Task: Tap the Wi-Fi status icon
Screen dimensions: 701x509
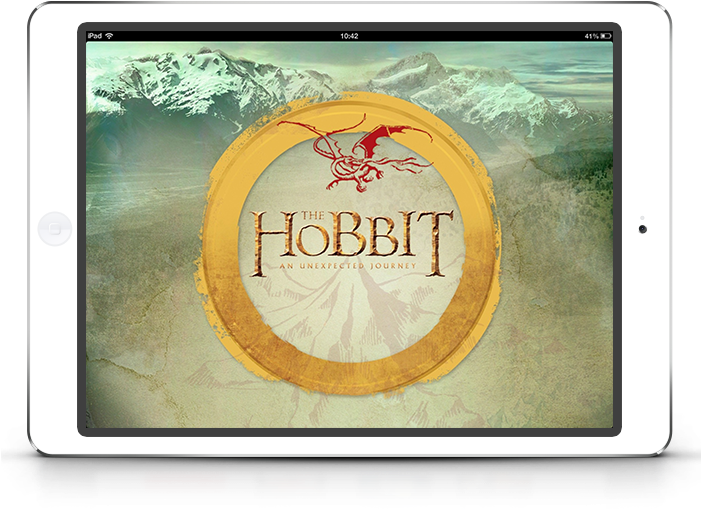Action: coord(110,36)
